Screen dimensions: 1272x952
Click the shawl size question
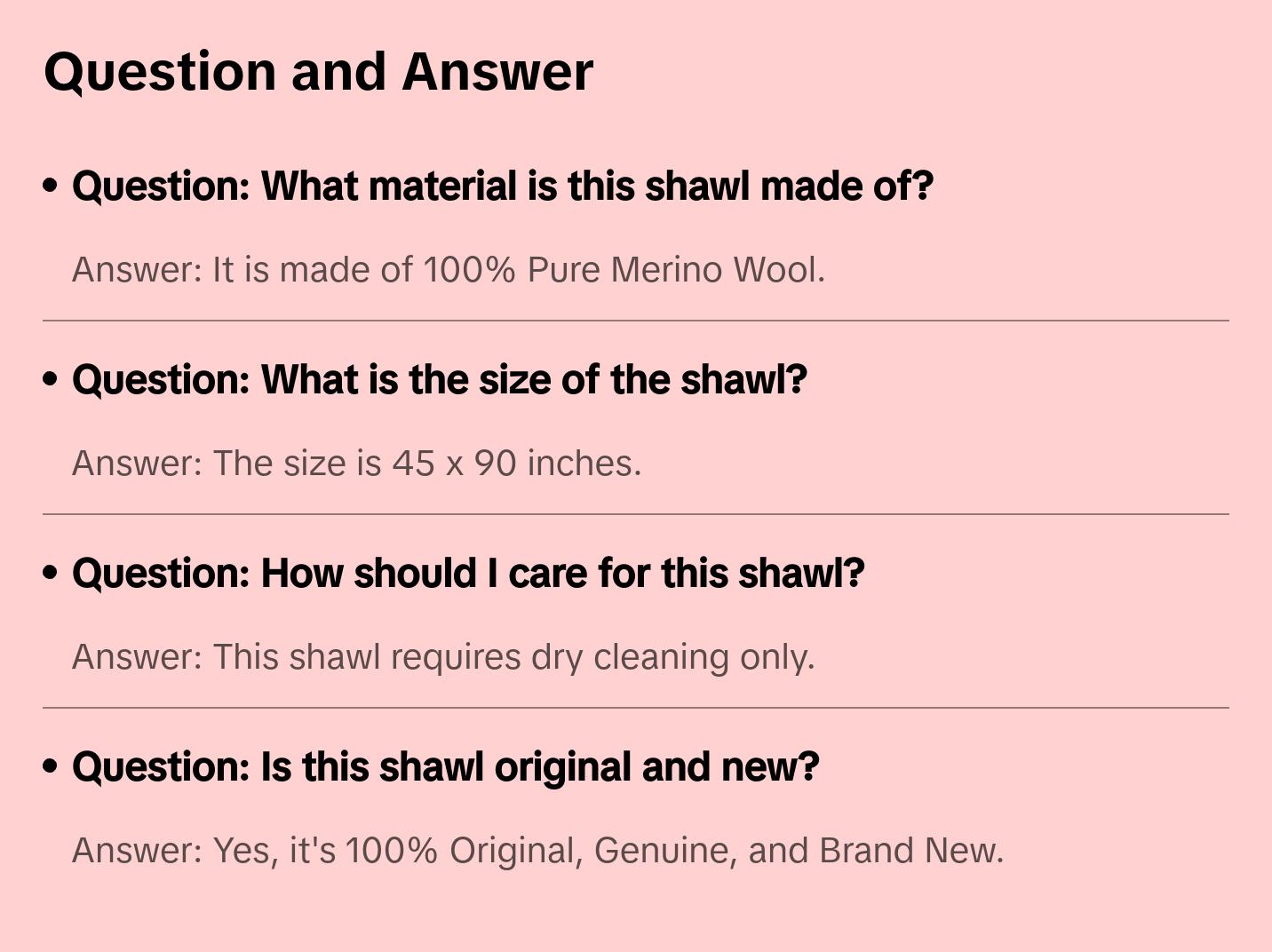439,380
